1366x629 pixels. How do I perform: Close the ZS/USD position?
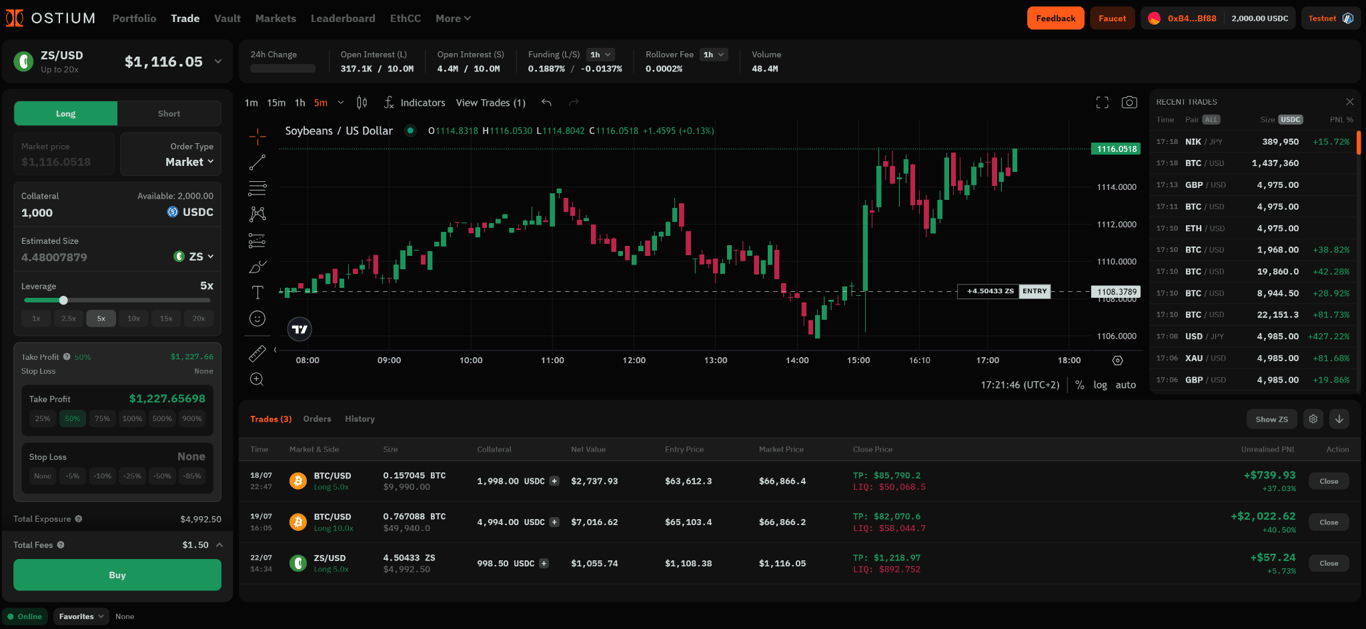tap(1328, 563)
